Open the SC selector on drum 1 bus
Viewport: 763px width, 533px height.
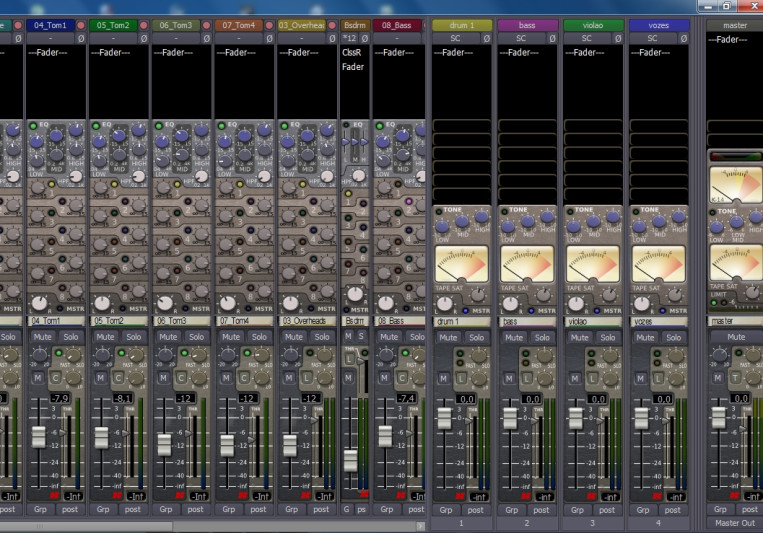click(455, 38)
